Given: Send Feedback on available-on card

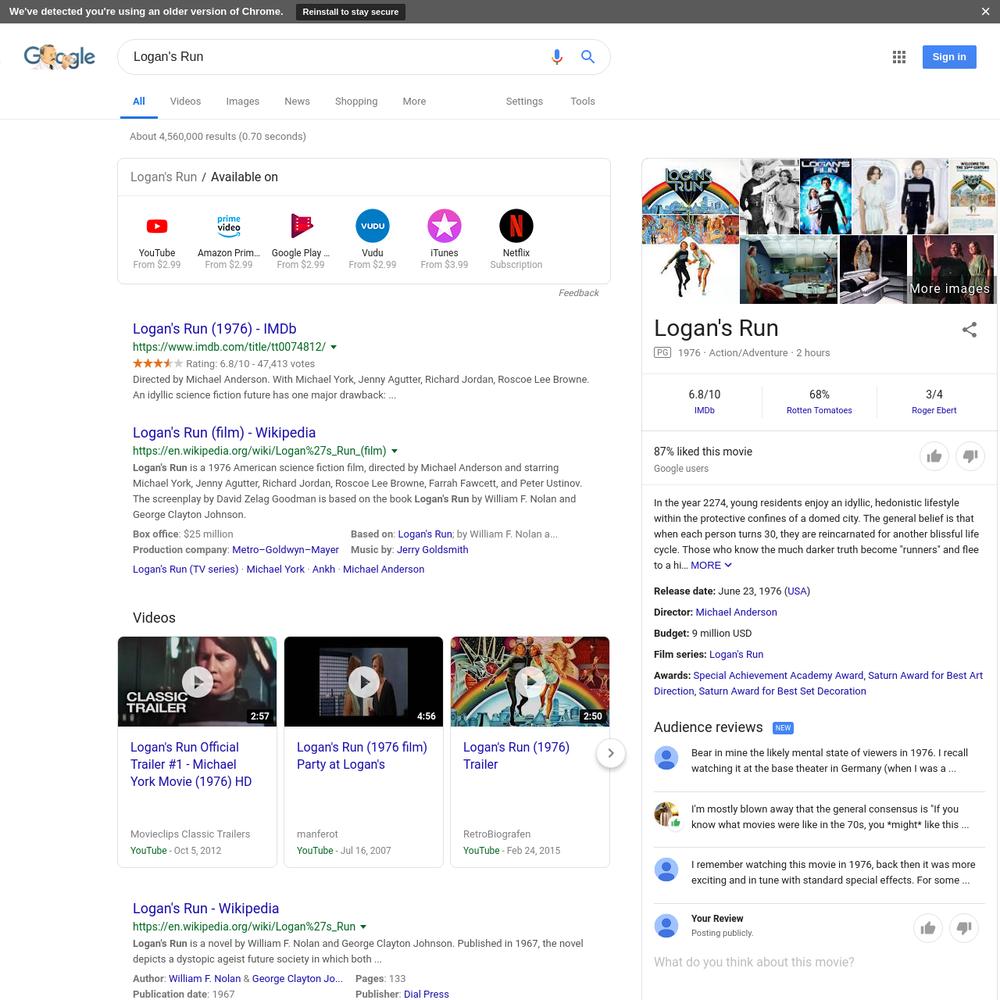Looking at the screenshot, I should click(578, 293).
